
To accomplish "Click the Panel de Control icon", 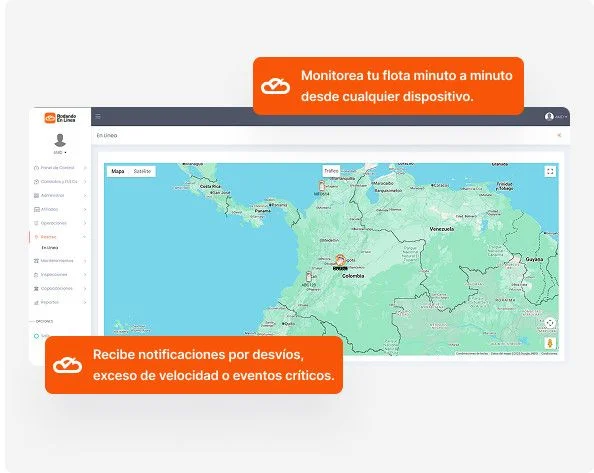I will pos(36,168).
